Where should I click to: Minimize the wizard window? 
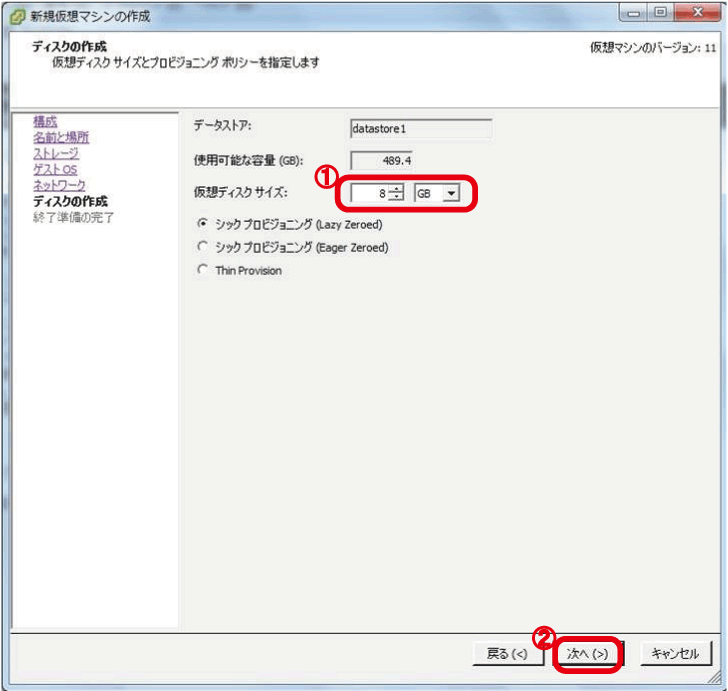[x=633, y=13]
